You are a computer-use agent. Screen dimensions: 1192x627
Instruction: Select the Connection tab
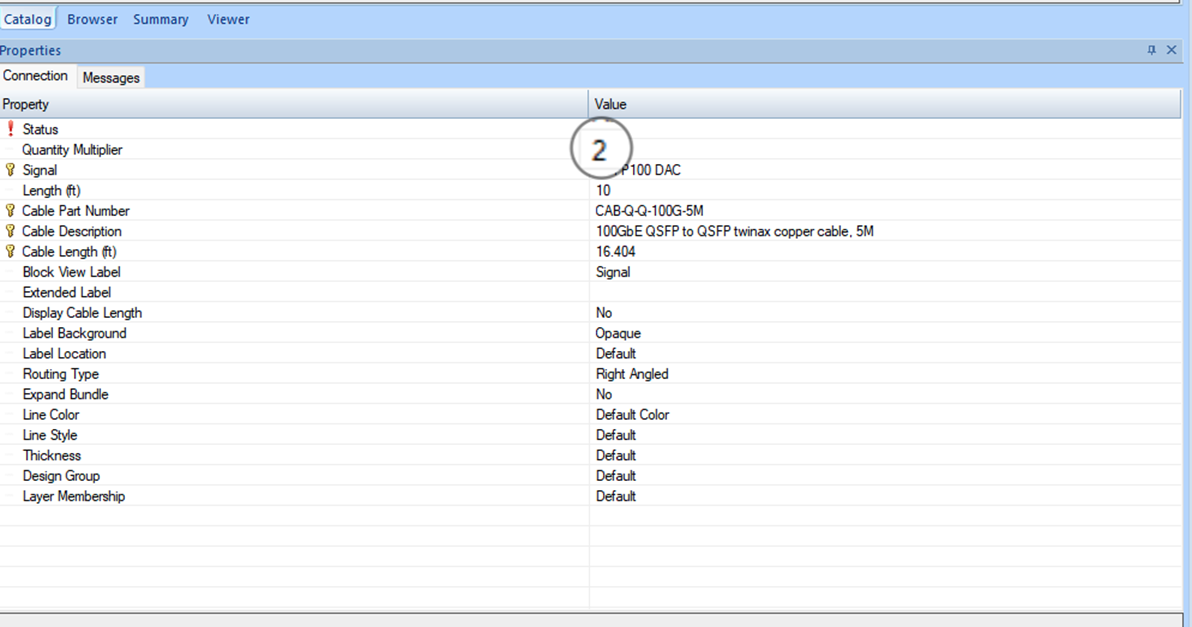pos(36,76)
